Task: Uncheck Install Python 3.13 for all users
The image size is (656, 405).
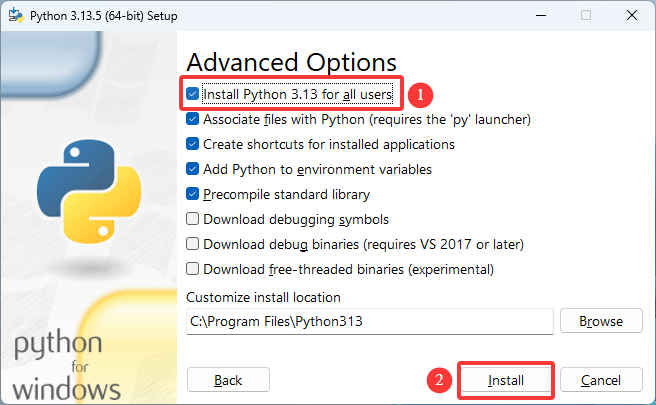Action: (x=192, y=94)
